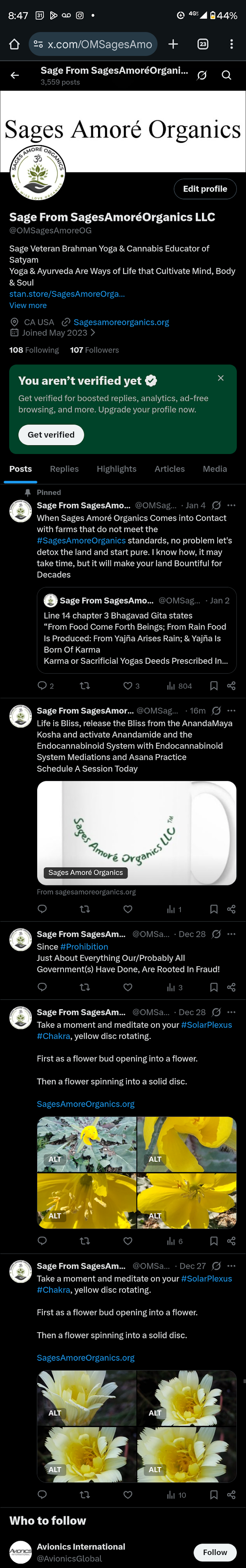Screen dimensions: 246x1568
Task: Expand bio with View more
Action: (x=28, y=305)
